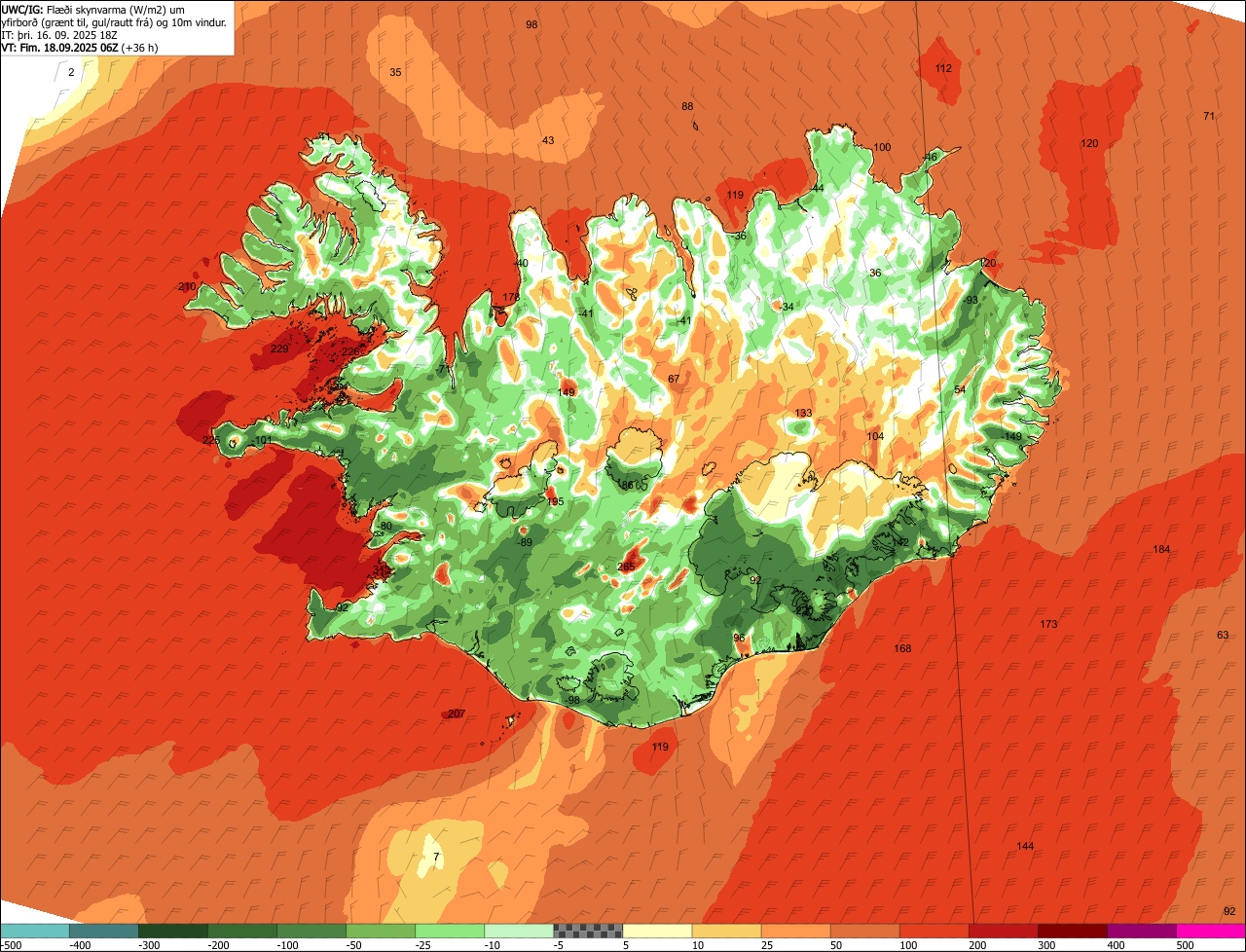
Task: Select the dark green -200 to -100 swatch
Action: [242, 931]
